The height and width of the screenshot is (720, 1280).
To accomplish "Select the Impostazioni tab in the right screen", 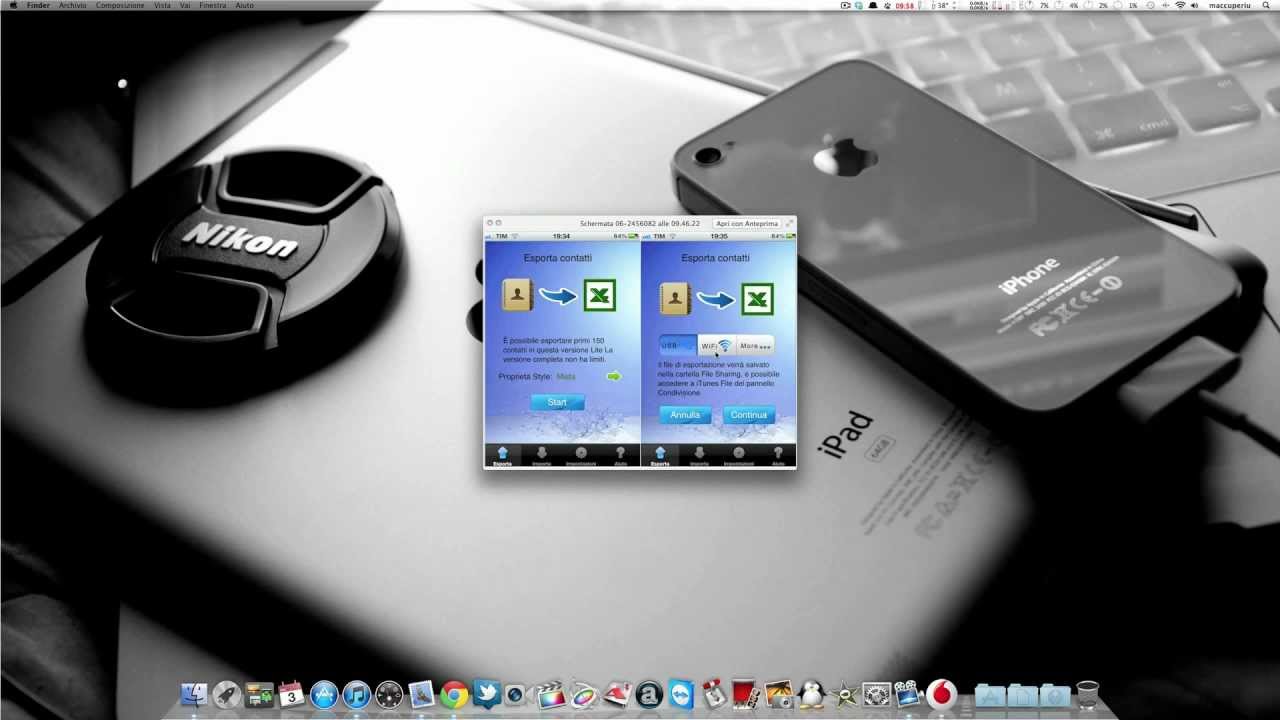I will (x=738, y=456).
